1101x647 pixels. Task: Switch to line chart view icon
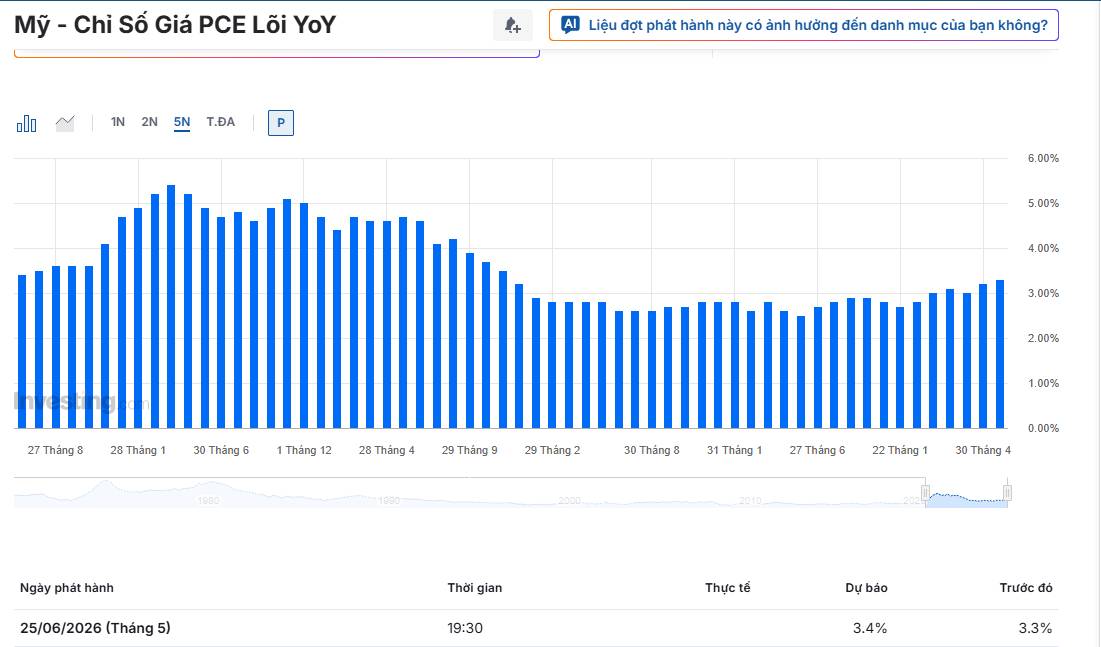point(65,124)
